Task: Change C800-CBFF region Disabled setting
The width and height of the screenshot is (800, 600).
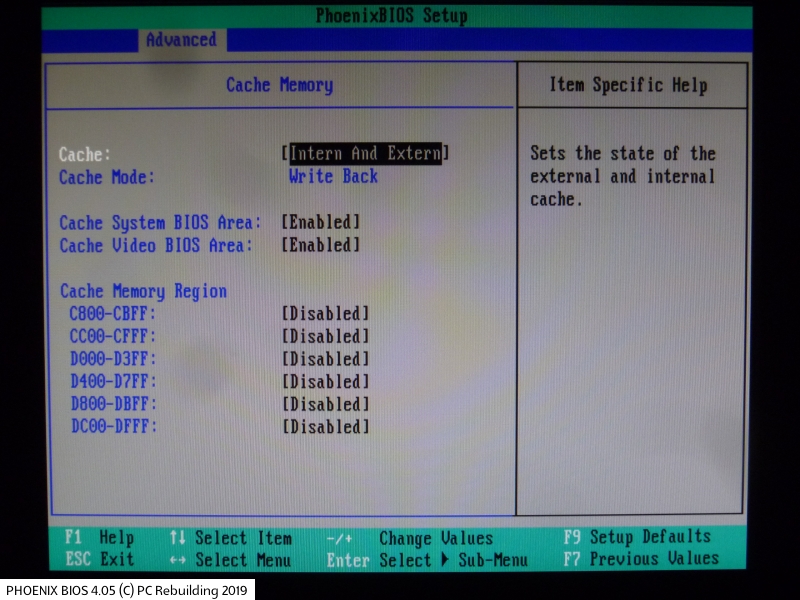Action: tap(325, 314)
